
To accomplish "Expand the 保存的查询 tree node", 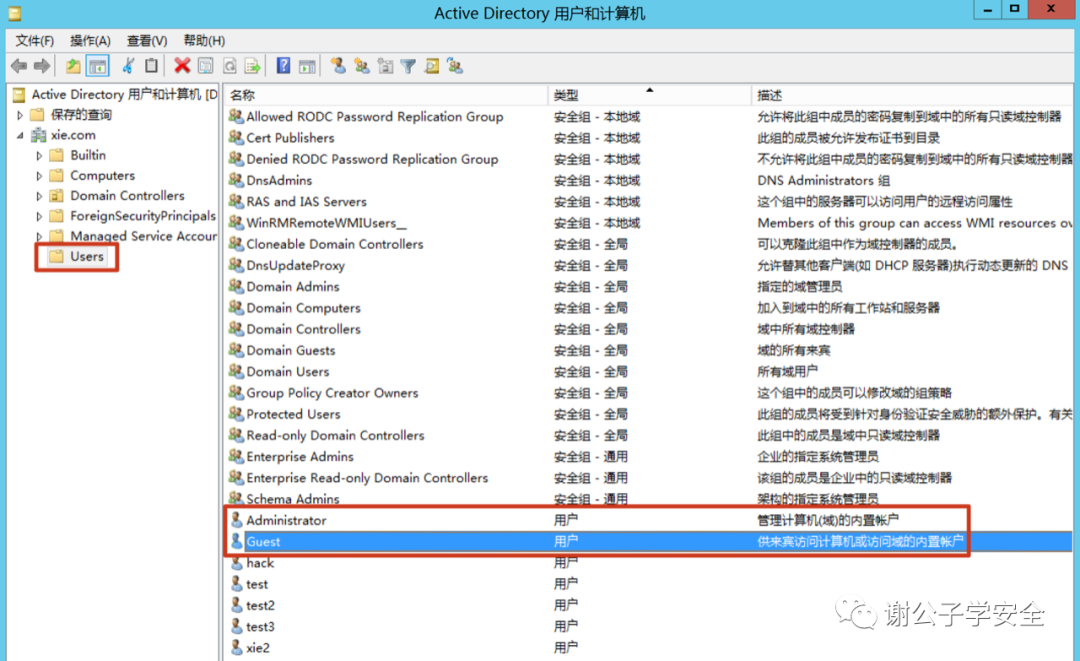I will tap(20, 115).
